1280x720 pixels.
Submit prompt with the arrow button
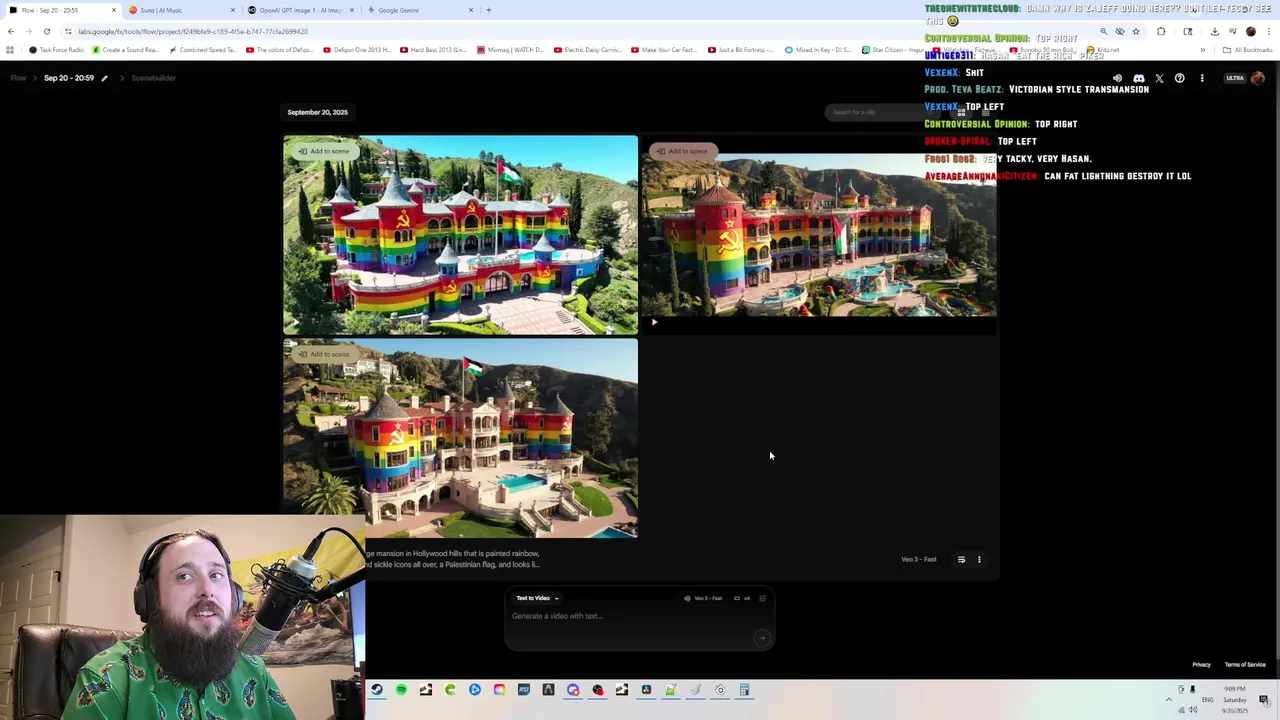click(x=762, y=637)
